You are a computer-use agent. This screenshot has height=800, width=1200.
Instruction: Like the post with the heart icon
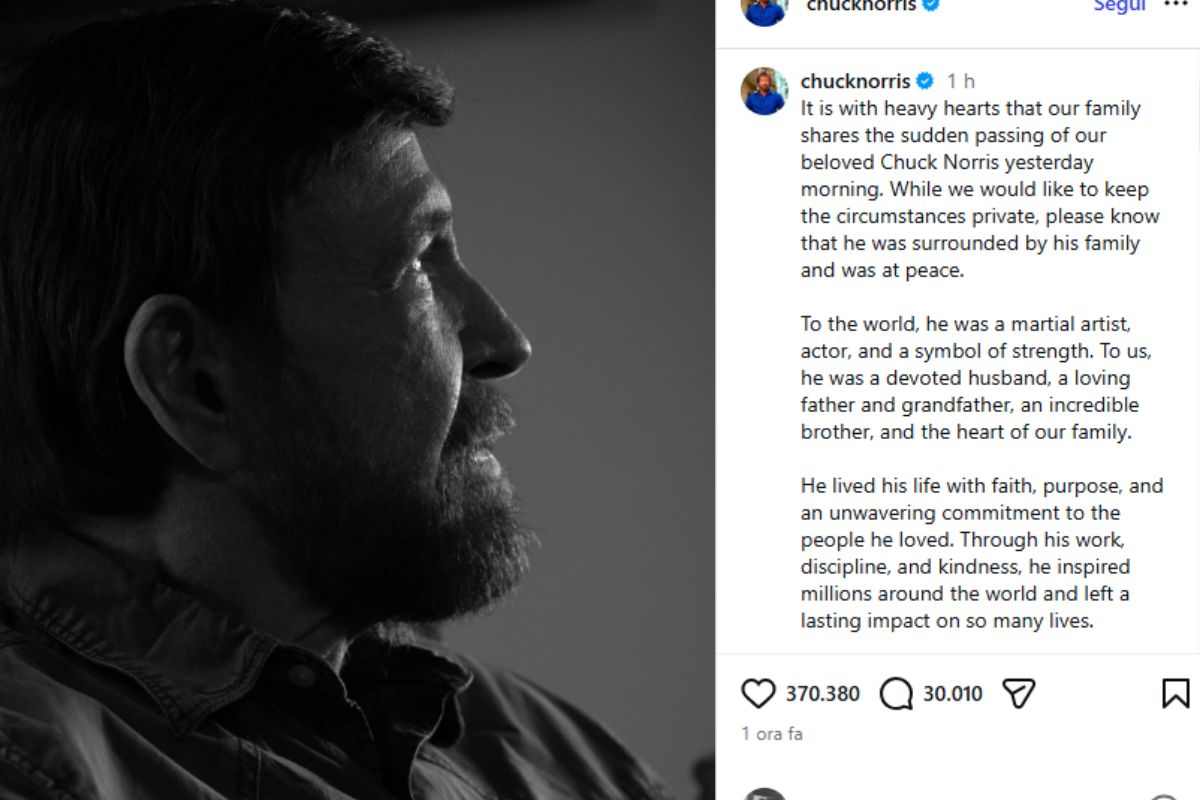(x=759, y=694)
